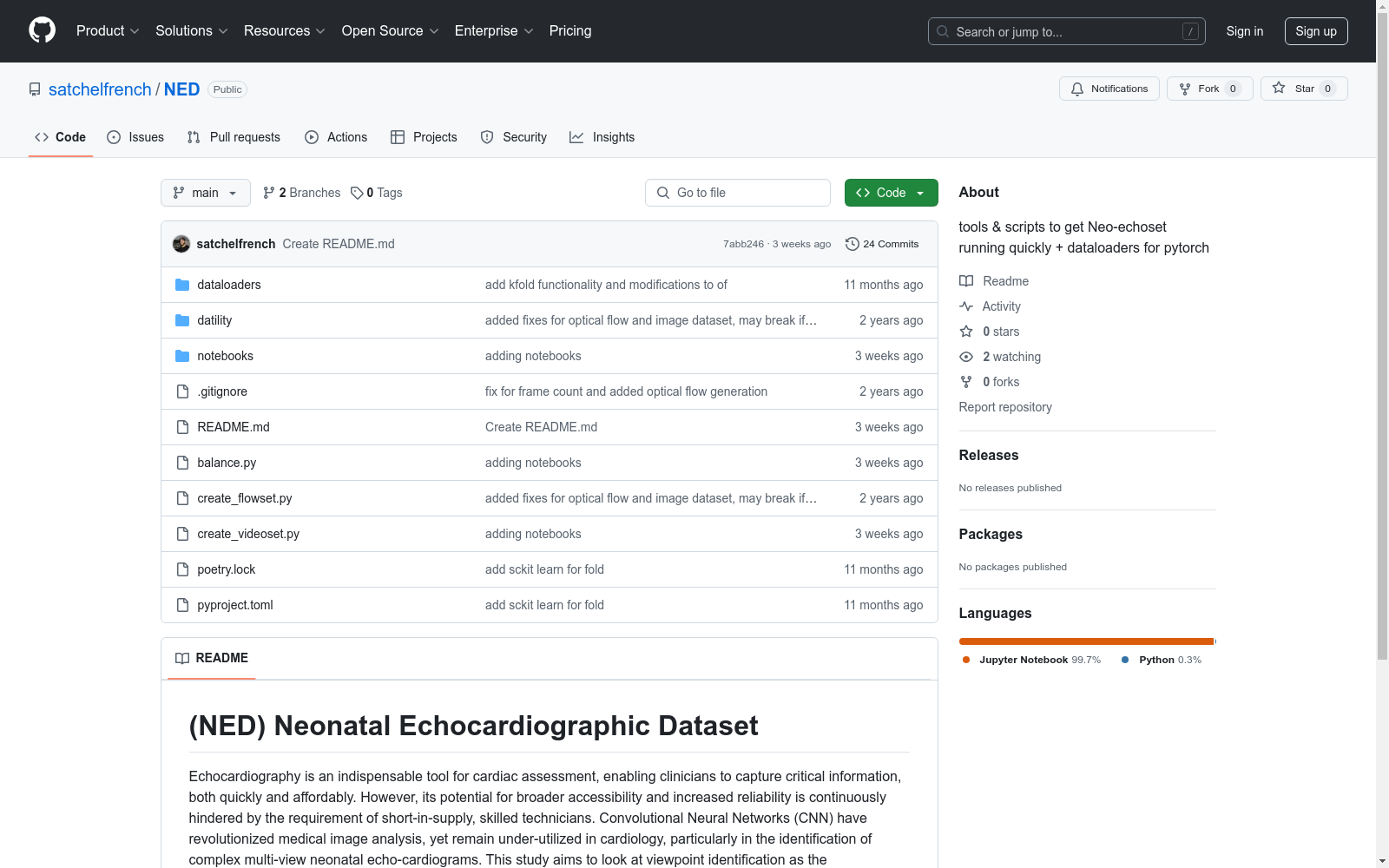Viewport: 1389px width, 868px height.
Task: Click the Sign in link
Action: pyautogui.click(x=1245, y=31)
